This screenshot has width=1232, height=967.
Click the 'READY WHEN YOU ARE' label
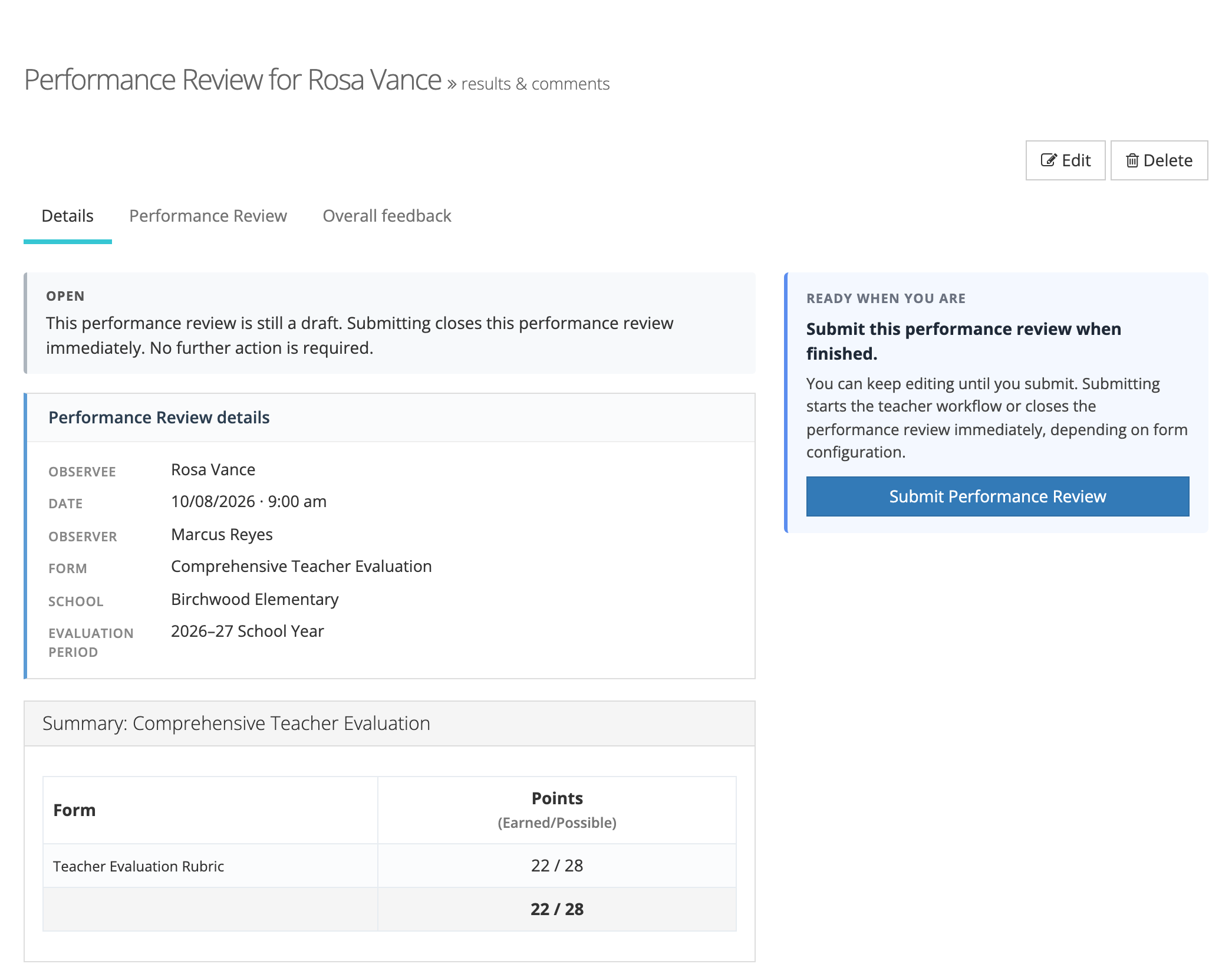point(886,298)
